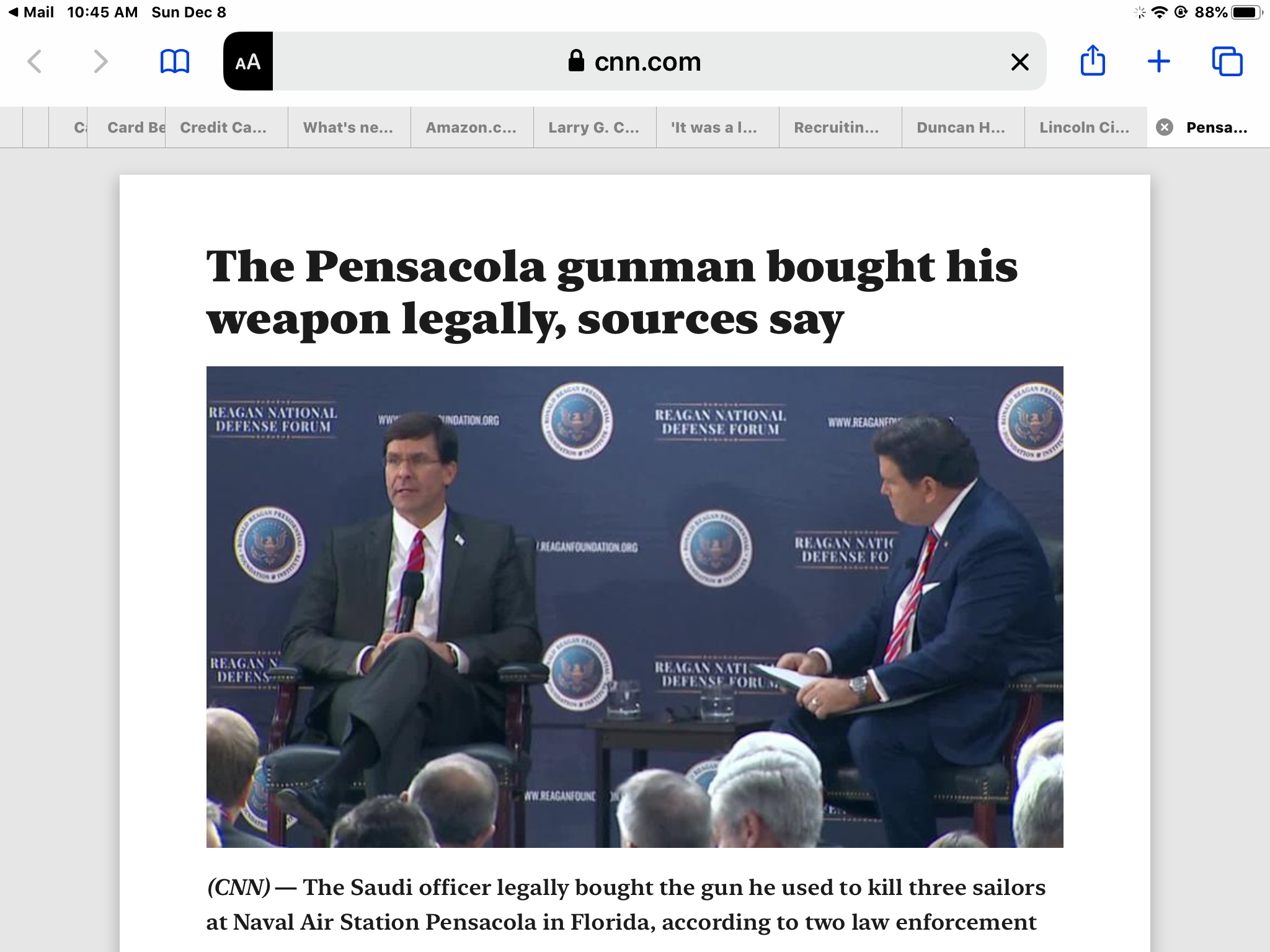Switch to the Lincoln Ci... tab
The image size is (1270, 952).
(x=1086, y=127)
